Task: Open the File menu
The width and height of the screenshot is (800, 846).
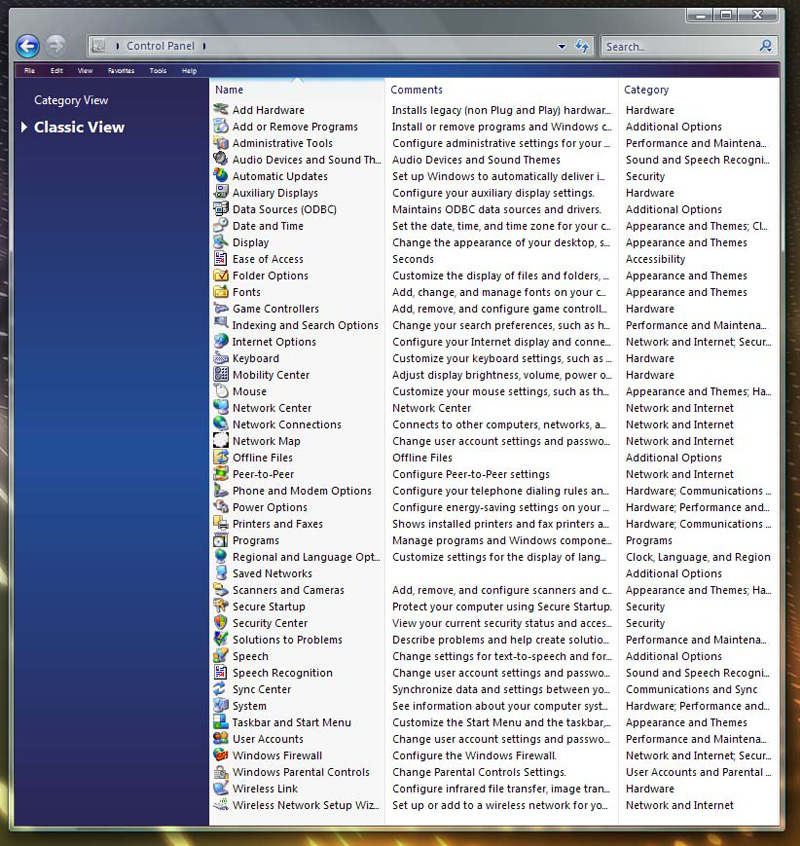Action: 30,71
